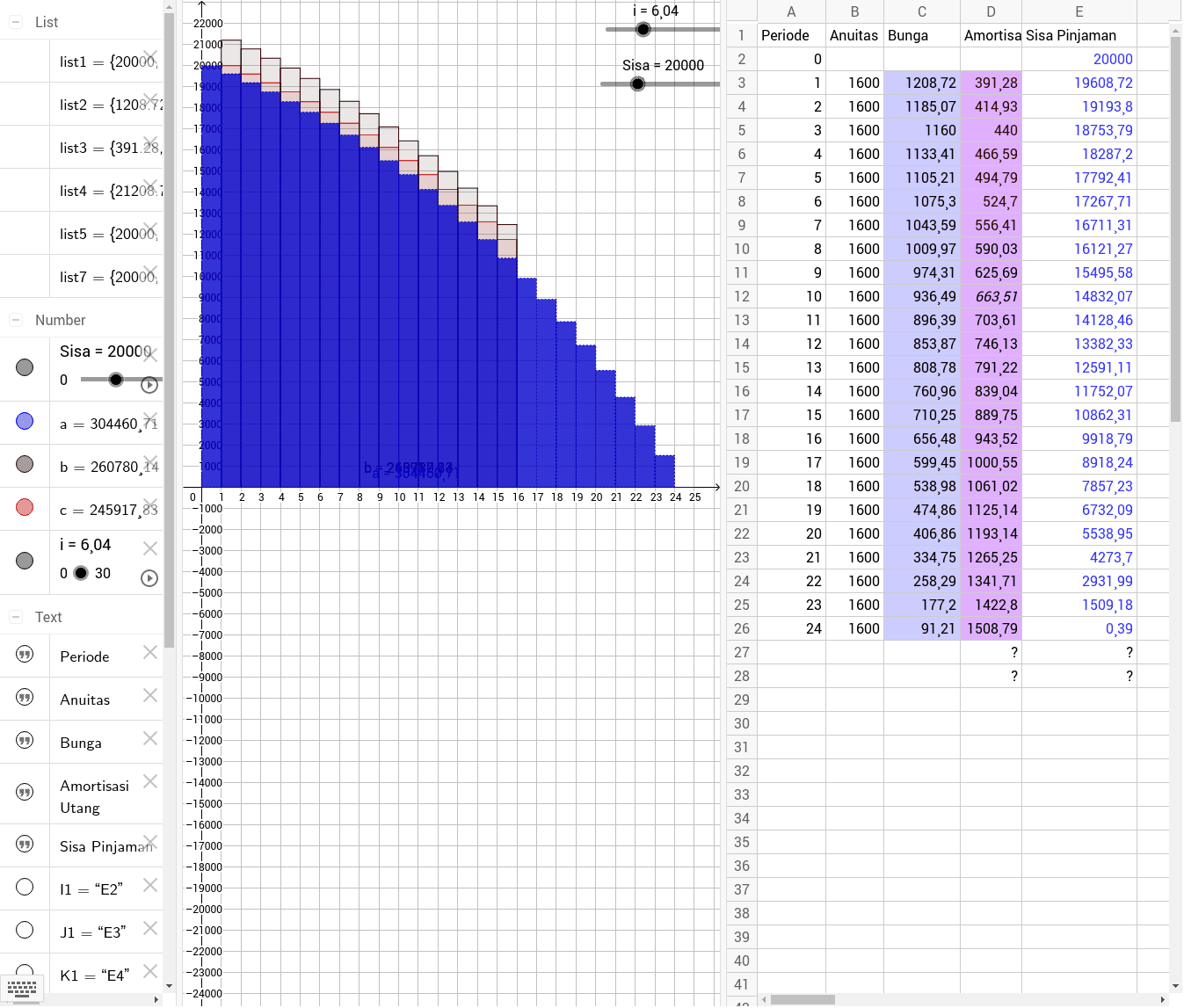The image size is (1184, 1008).
Task: Delete slider i with its X icon
Action: (150, 548)
